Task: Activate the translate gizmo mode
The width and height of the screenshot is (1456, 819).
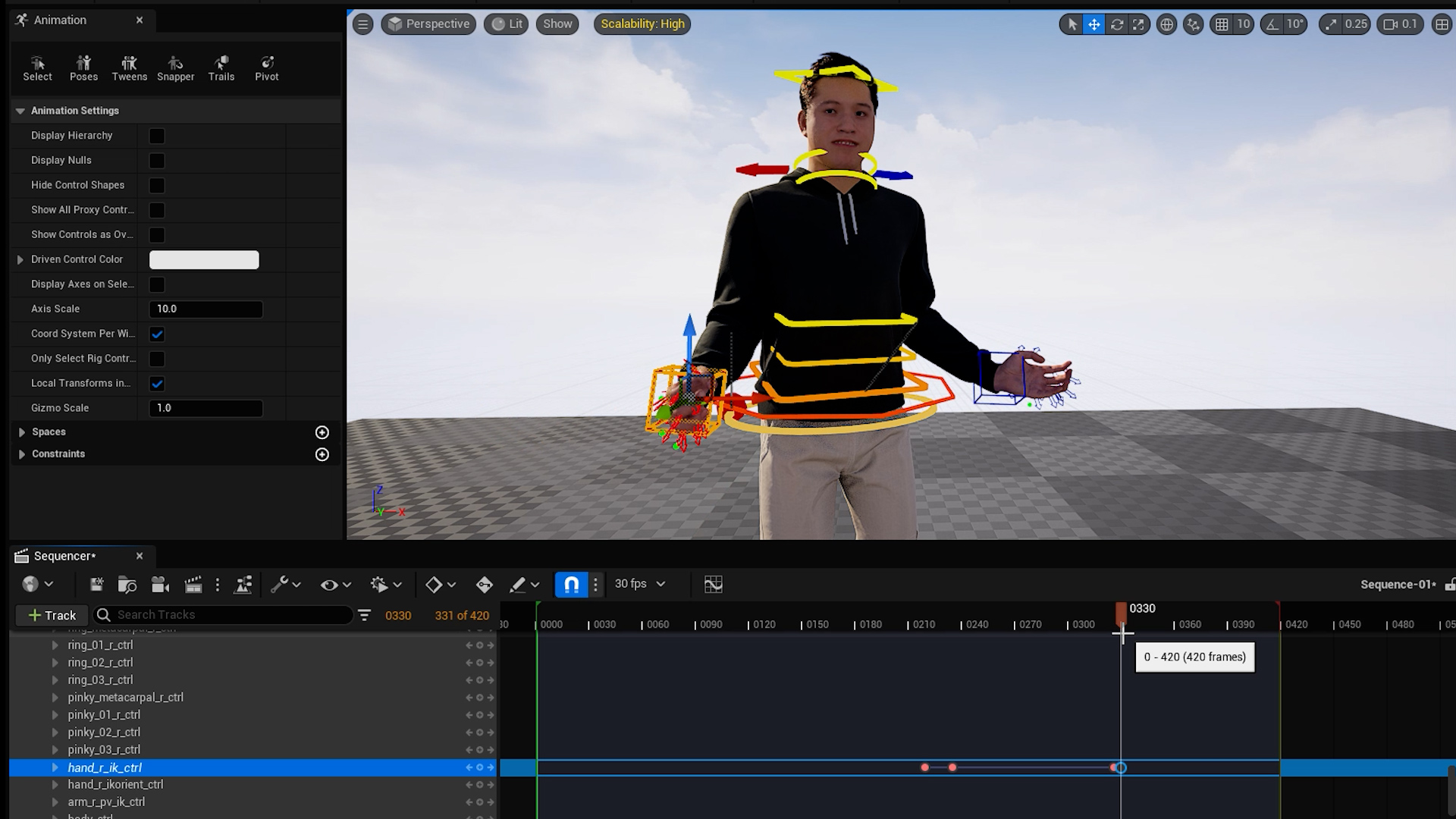Action: [x=1094, y=24]
